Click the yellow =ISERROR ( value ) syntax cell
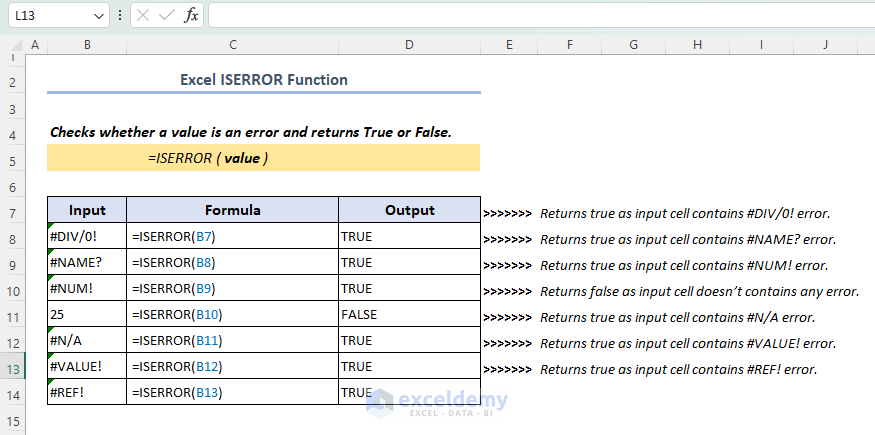Screen dimensions: 875x435 [263, 158]
